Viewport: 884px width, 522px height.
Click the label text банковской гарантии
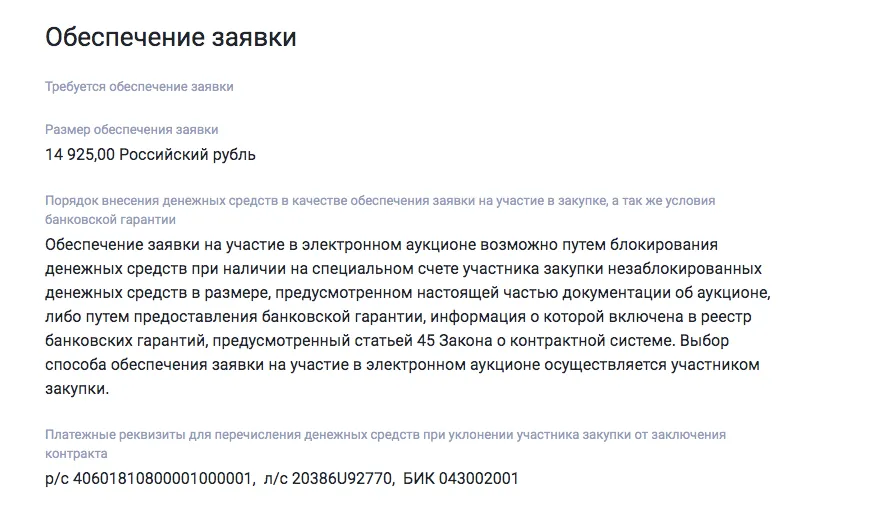pos(110,220)
